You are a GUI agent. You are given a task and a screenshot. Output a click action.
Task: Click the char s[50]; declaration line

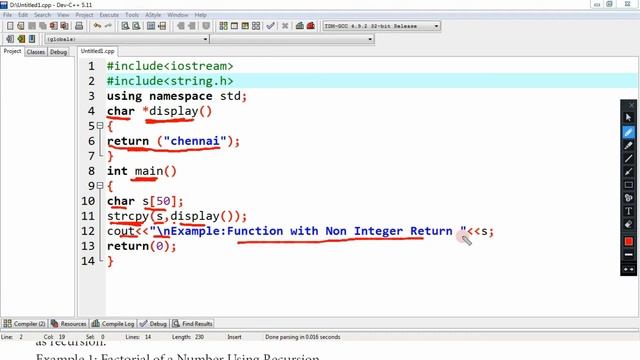pos(145,201)
